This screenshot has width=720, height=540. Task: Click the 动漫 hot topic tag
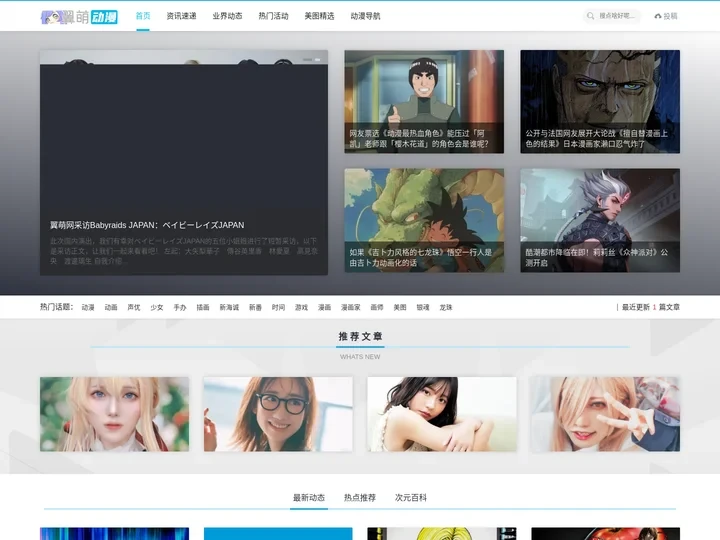[88, 307]
